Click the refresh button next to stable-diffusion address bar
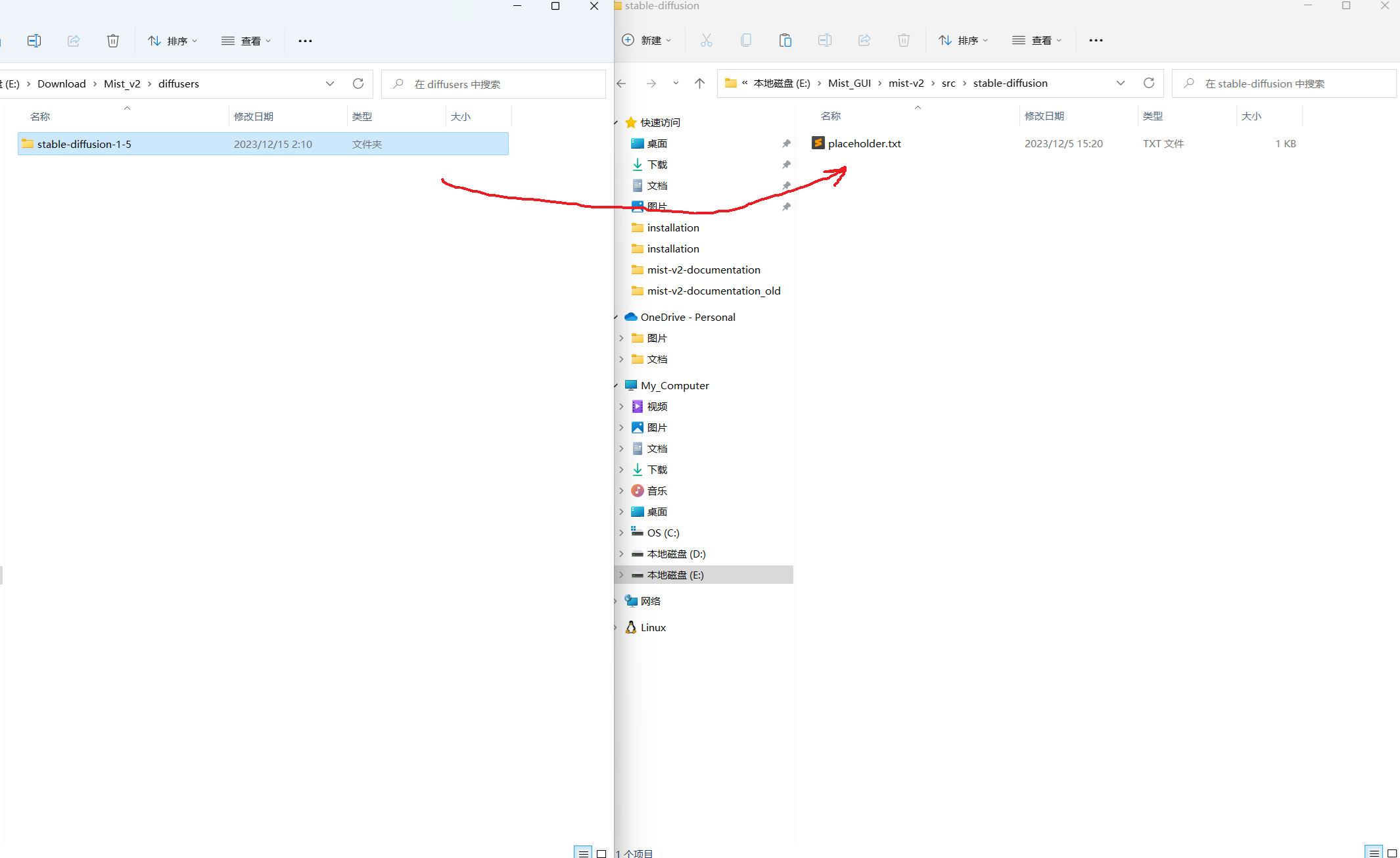The image size is (1400, 858). click(1148, 83)
